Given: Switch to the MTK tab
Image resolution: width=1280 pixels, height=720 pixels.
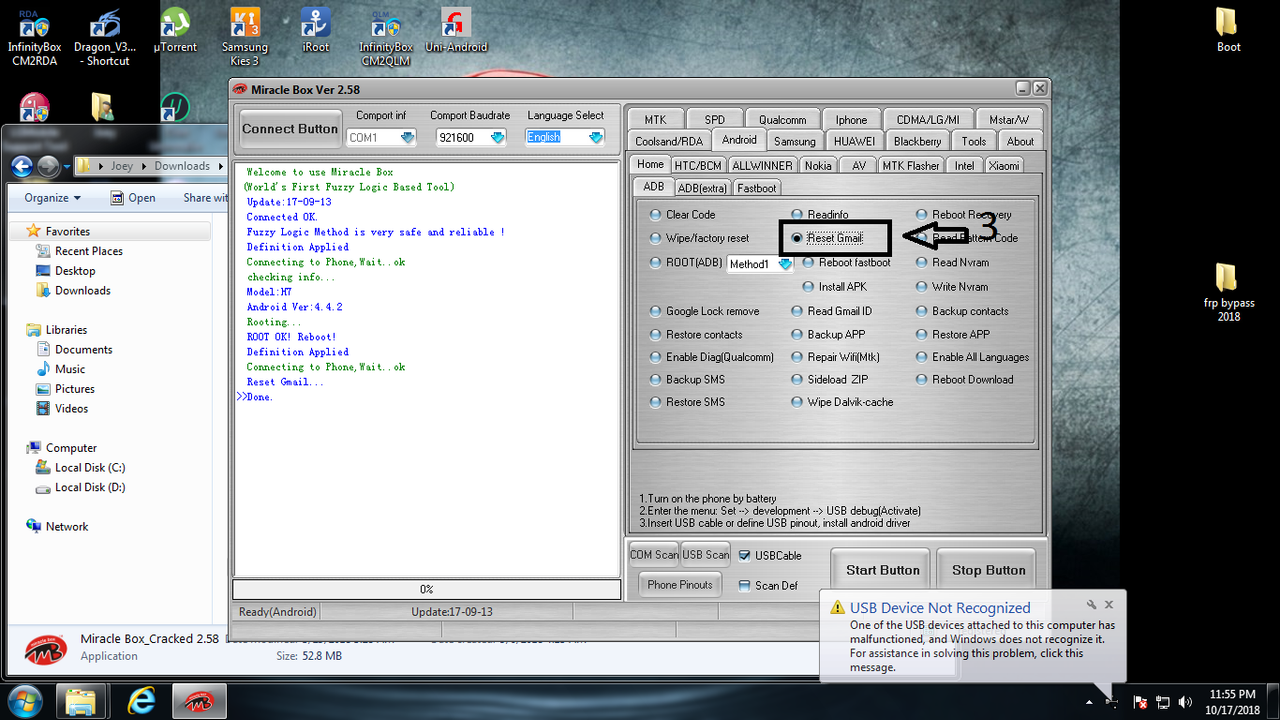Looking at the screenshot, I should (x=655, y=119).
